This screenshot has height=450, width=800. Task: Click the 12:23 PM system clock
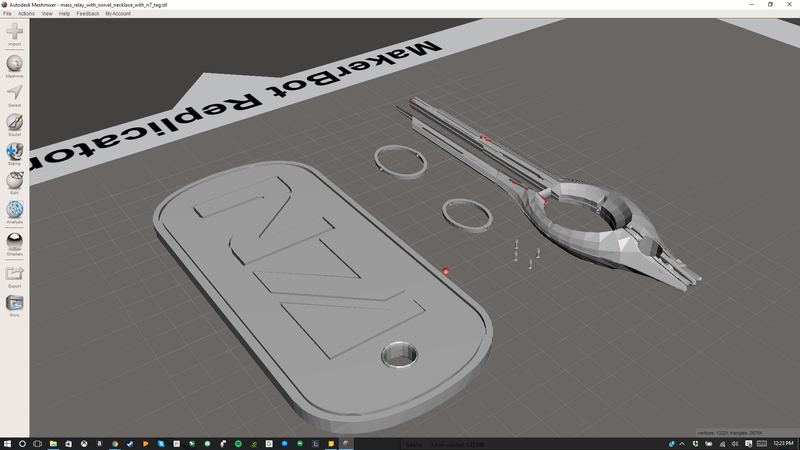(x=783, y=443)
